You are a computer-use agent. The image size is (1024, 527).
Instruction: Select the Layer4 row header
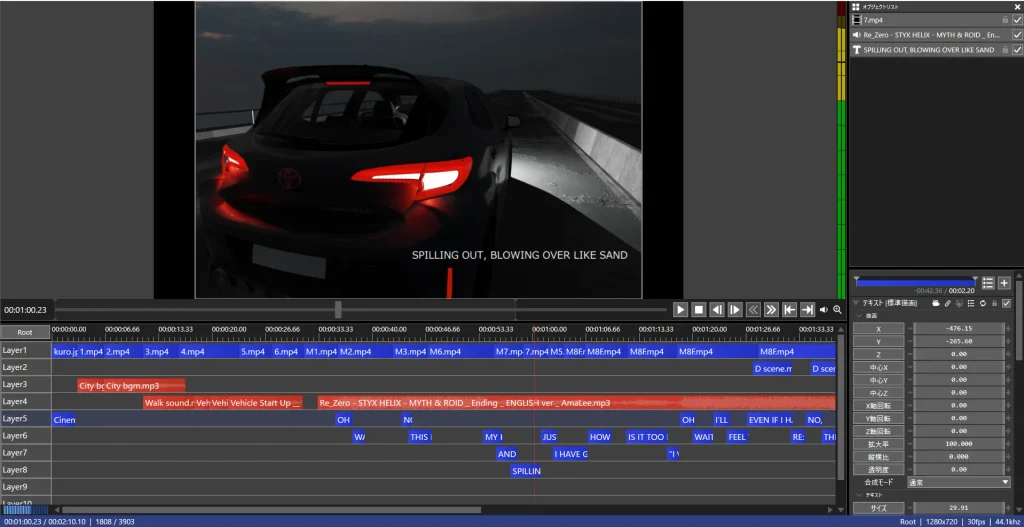(25, 402)
